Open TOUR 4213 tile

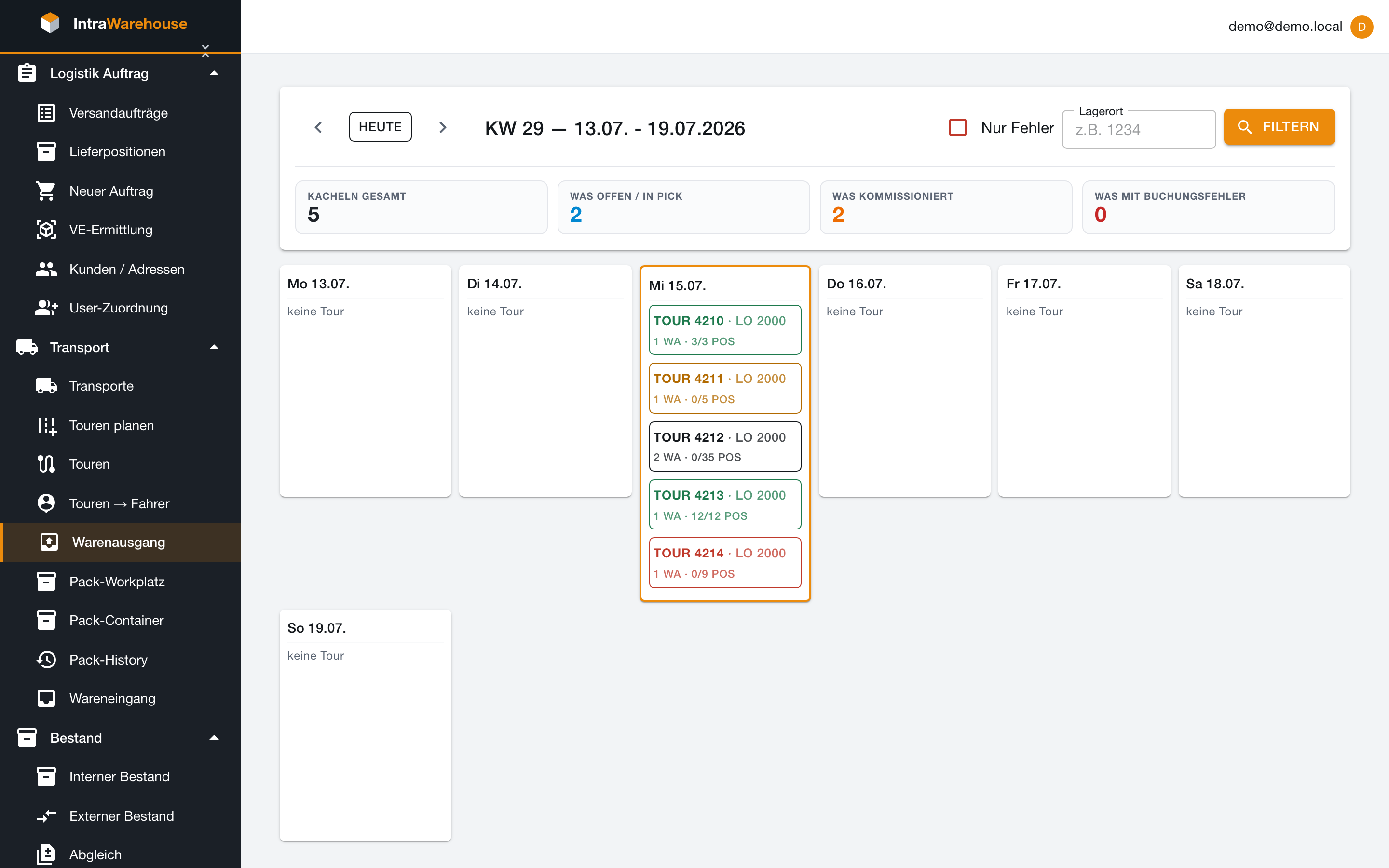(x=725, y=504)
